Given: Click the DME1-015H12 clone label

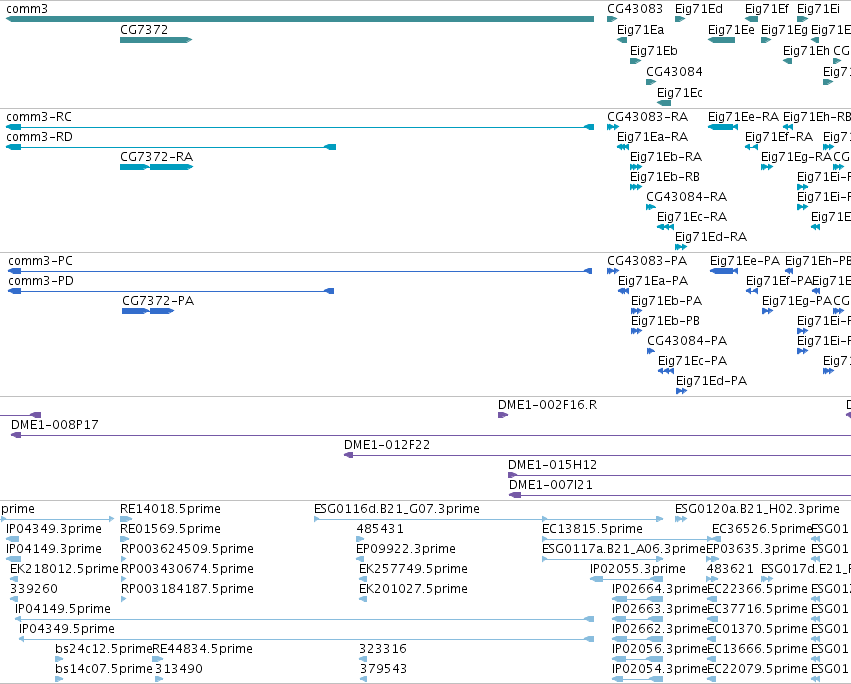Looking at the screenshot, I should (552, 465).
